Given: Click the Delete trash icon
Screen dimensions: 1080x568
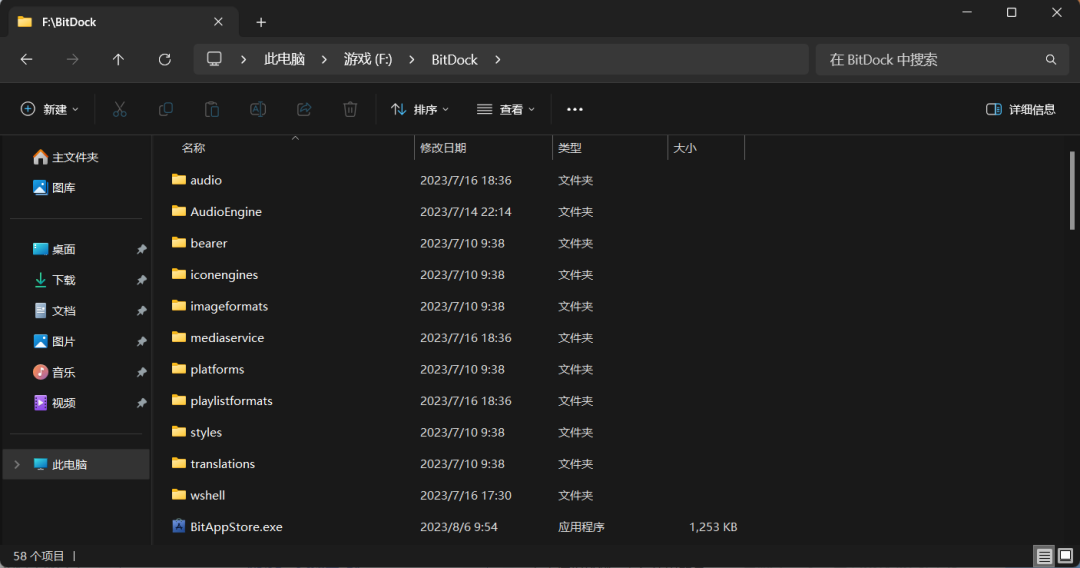Looking at the screenshot, I should coord(350,109).
